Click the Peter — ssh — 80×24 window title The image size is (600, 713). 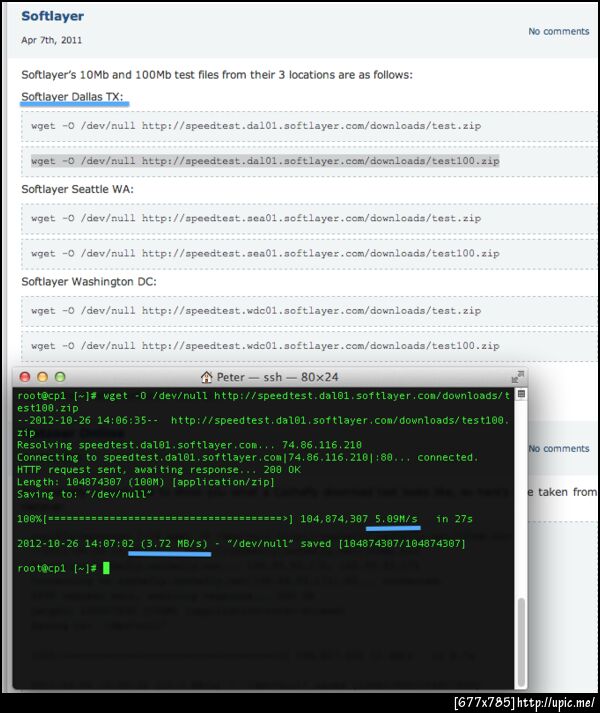click(277, 377)
